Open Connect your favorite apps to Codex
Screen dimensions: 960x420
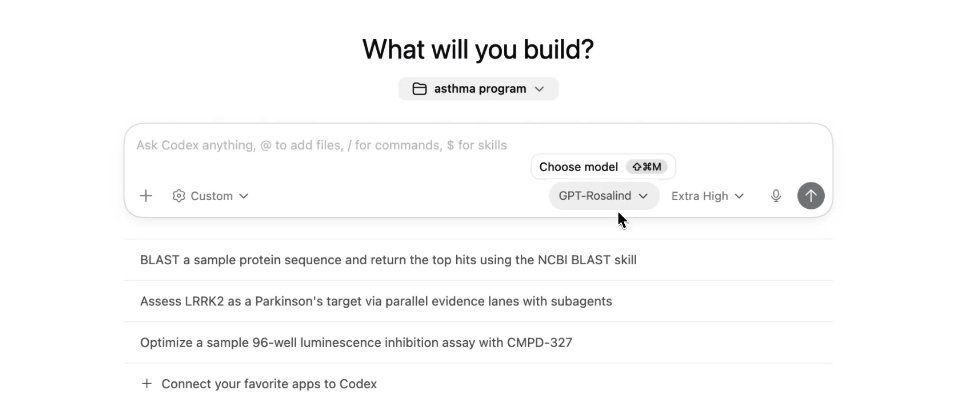coord(269,384)
